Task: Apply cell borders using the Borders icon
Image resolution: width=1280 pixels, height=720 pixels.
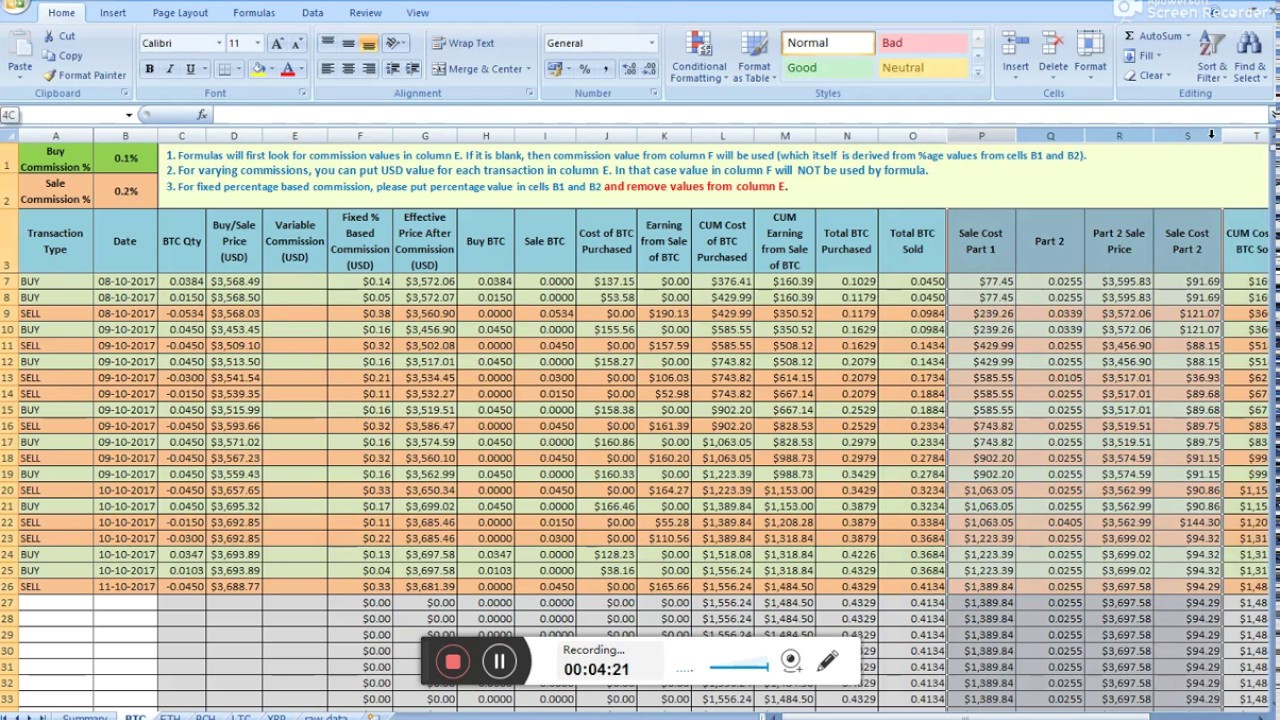Action: tap(224, 69)
